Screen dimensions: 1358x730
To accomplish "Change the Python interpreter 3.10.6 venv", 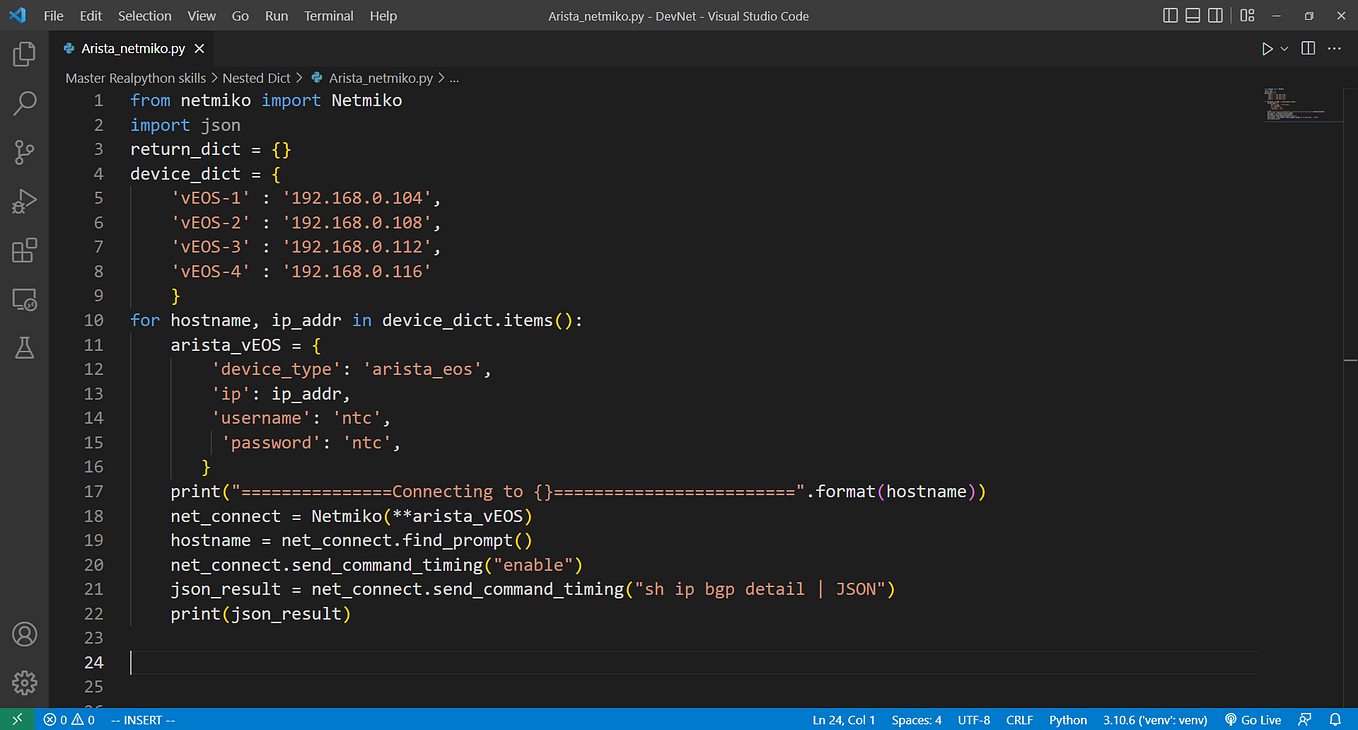I will pos(1155,719).
